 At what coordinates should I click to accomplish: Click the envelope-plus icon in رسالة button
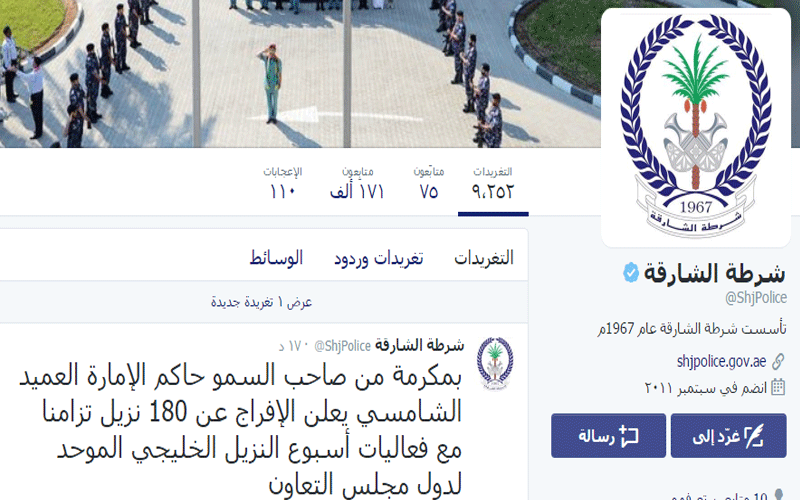pyautogui.click(x=629, y=436)
